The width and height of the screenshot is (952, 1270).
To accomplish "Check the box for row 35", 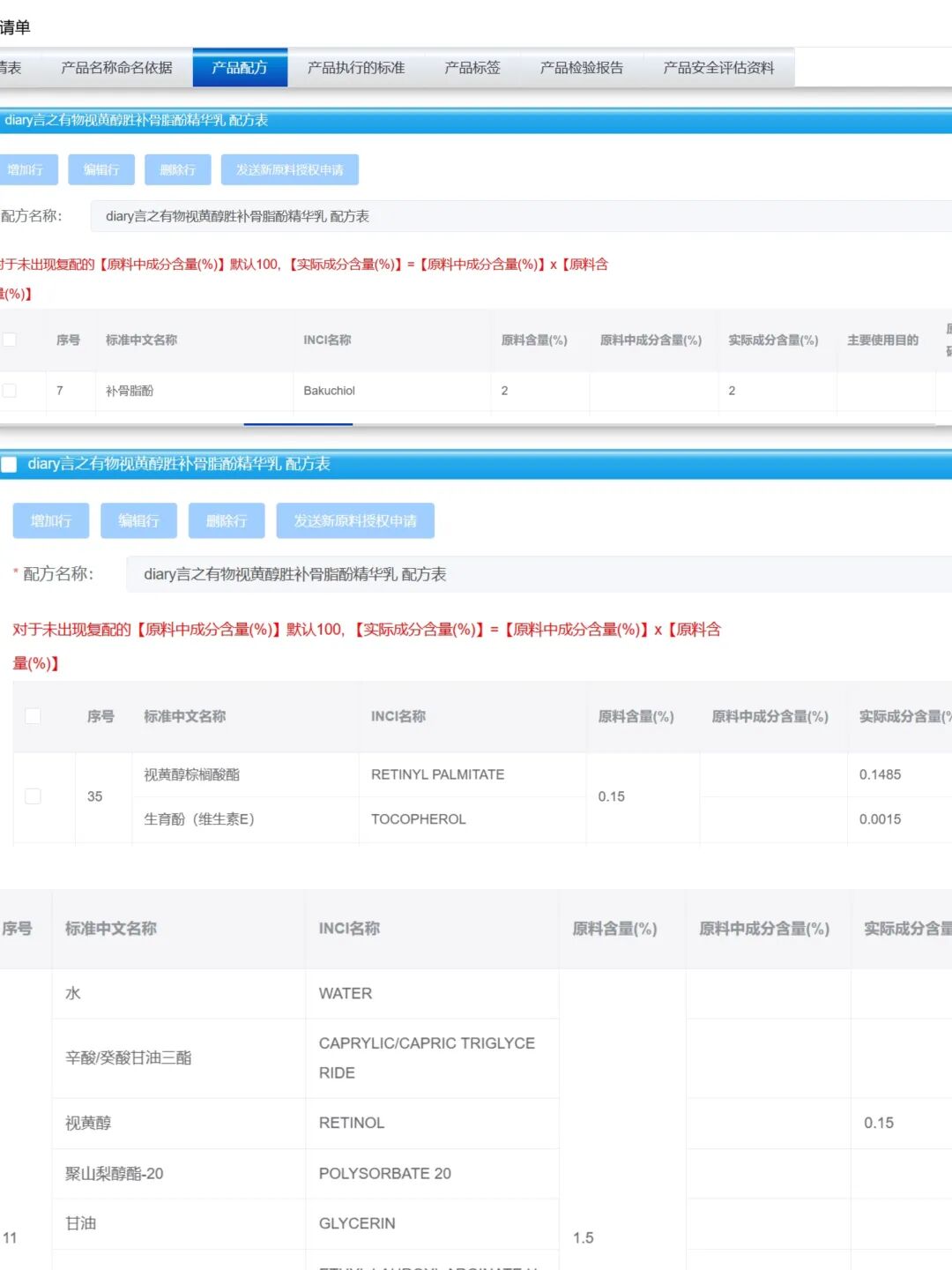I will click(x=33, y=796).
